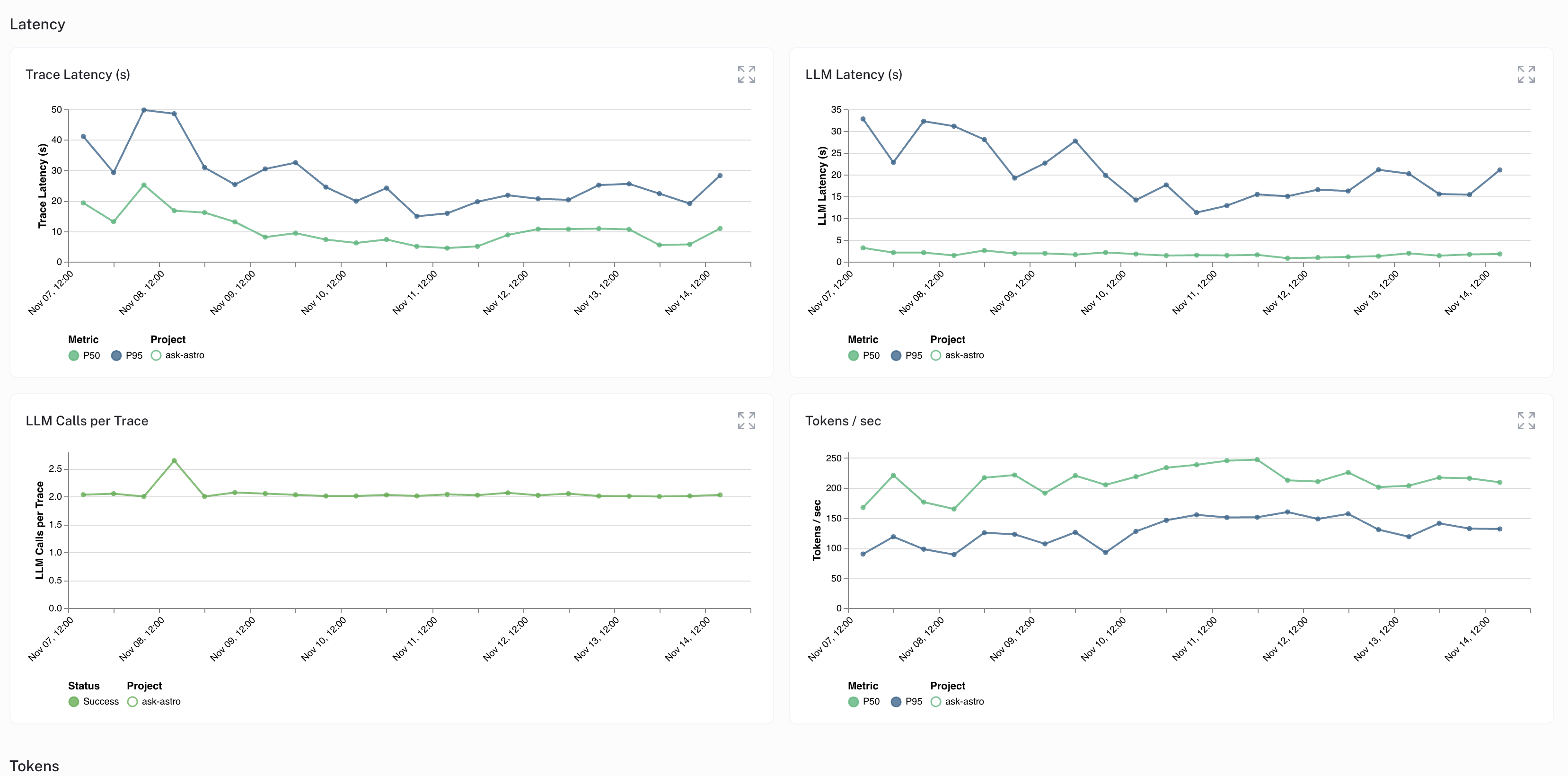Click the highest P50 point in Tokens / sec

1257,459
